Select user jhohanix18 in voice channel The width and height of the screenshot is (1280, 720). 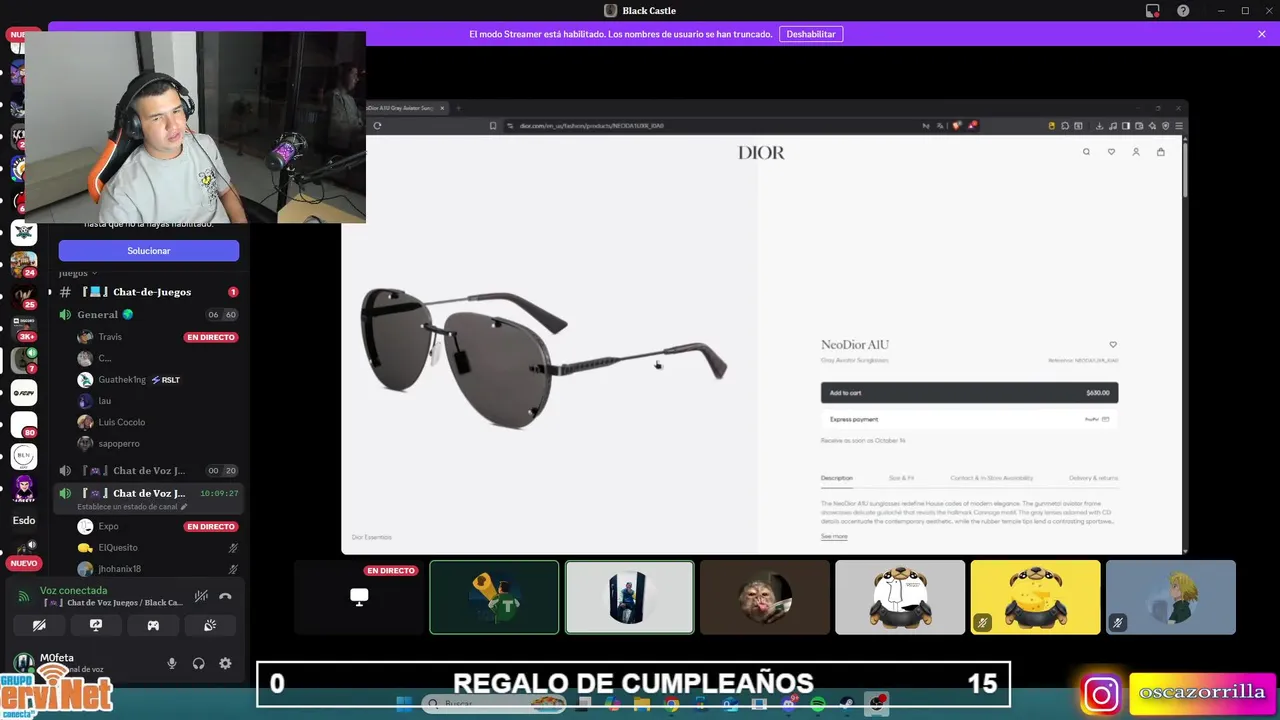(156, 569)
